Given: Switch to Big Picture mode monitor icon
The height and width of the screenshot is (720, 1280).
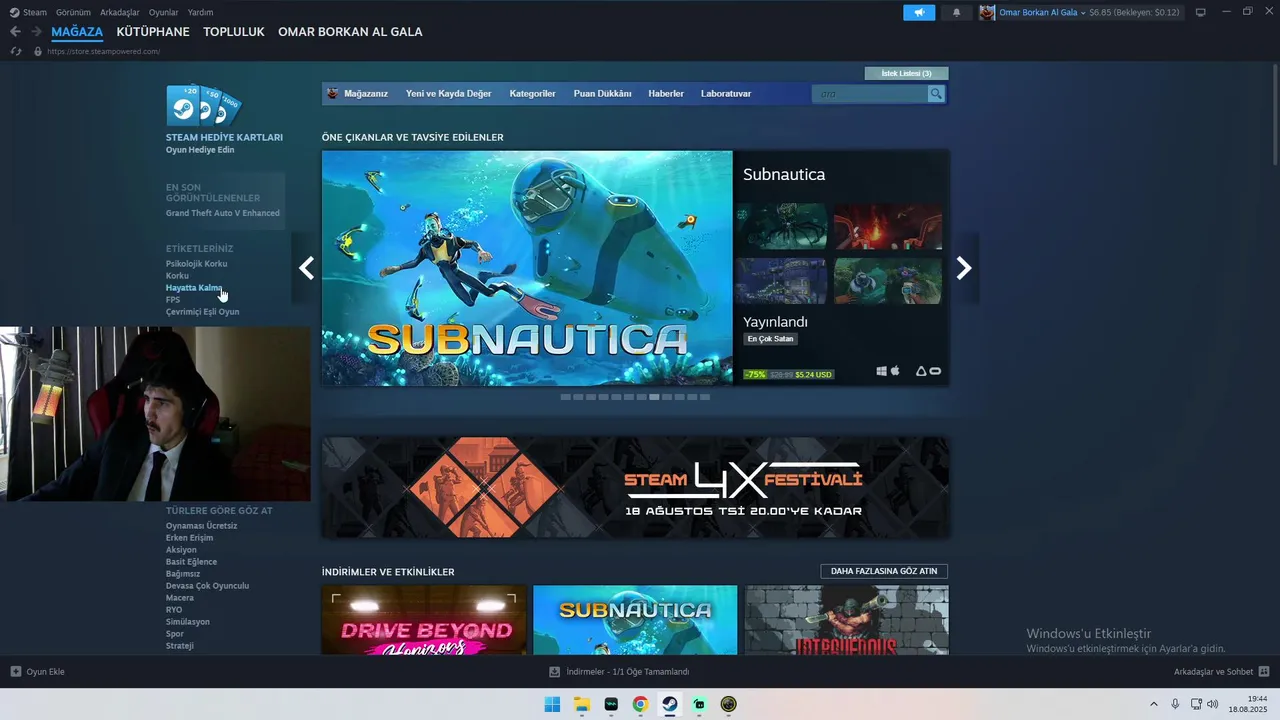Looking at the screenshot, I should click(x=1201, y=12).
